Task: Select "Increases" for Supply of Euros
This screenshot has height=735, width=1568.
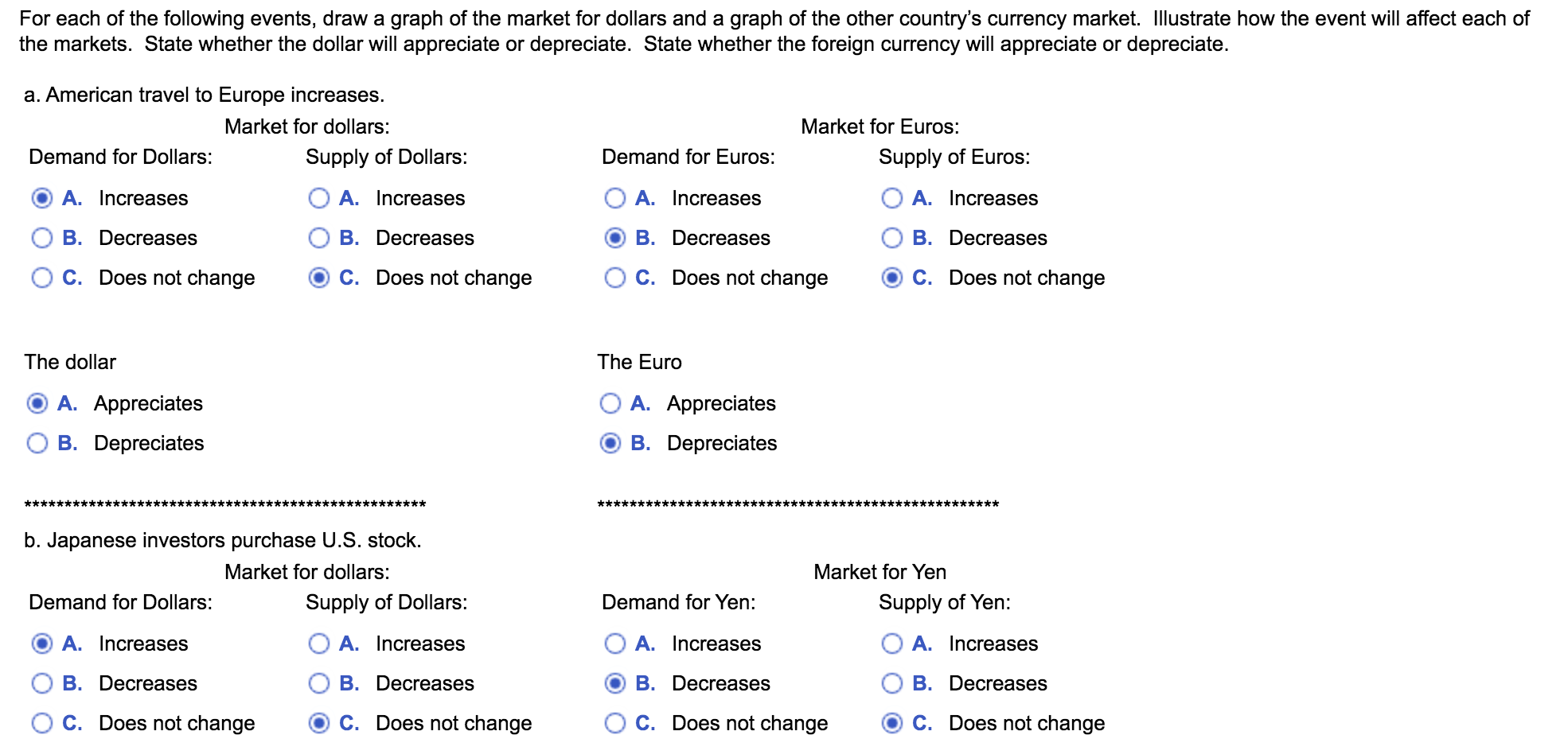Action: [892, 198]
